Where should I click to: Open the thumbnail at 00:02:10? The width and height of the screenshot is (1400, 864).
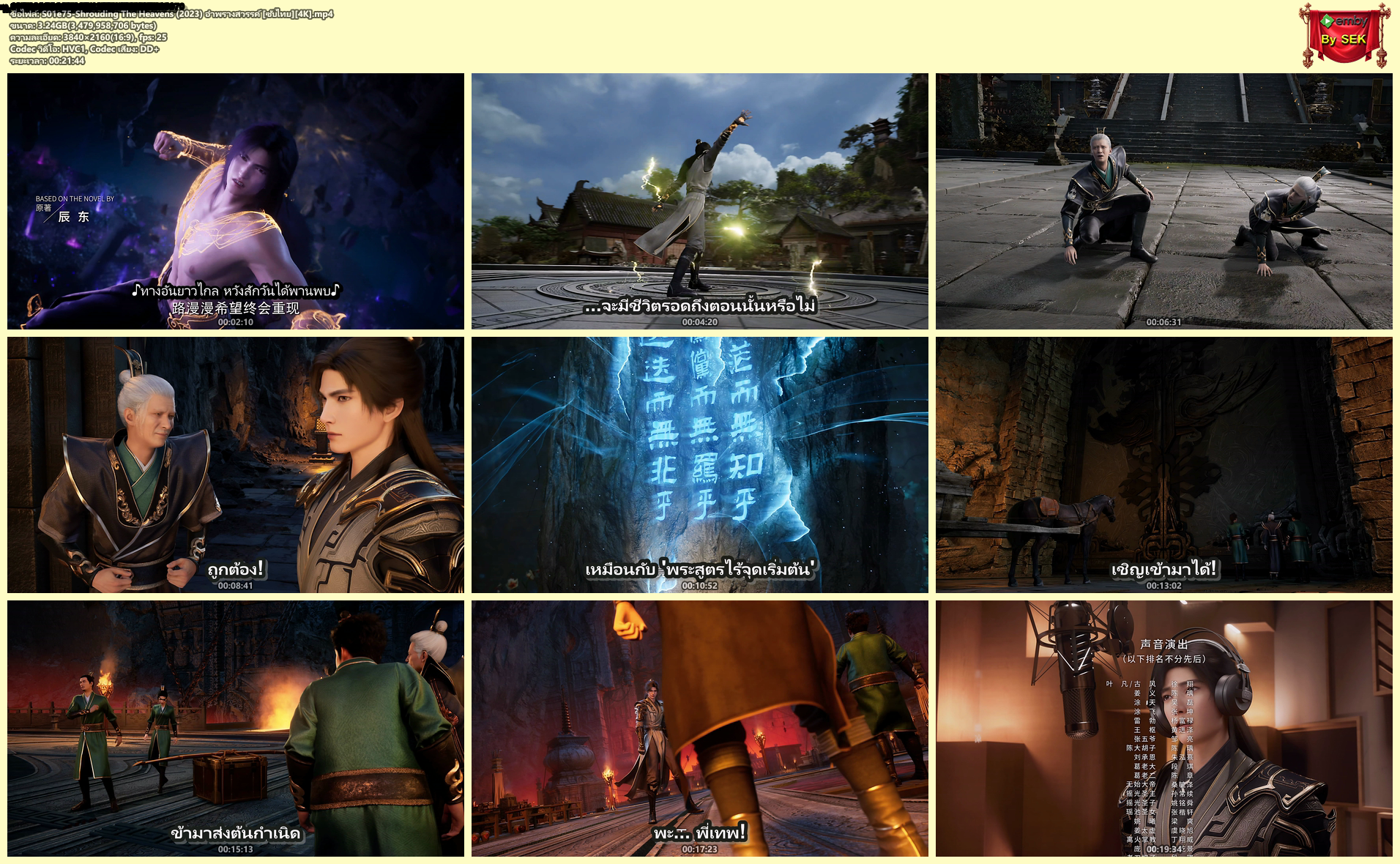pyautogui.click(x=236, y=201)
